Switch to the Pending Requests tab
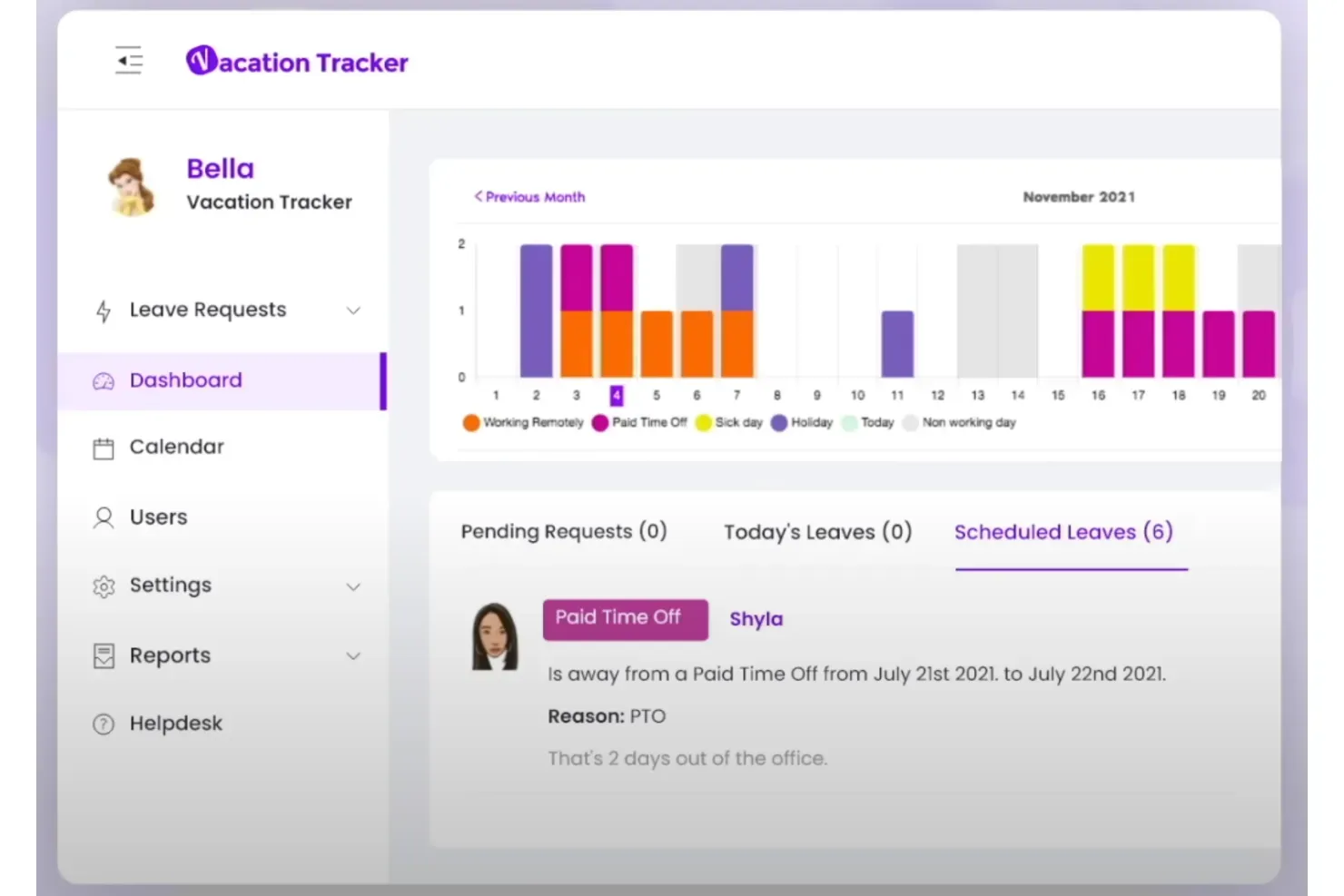1344x896 pixels. [x=564, y=531]
